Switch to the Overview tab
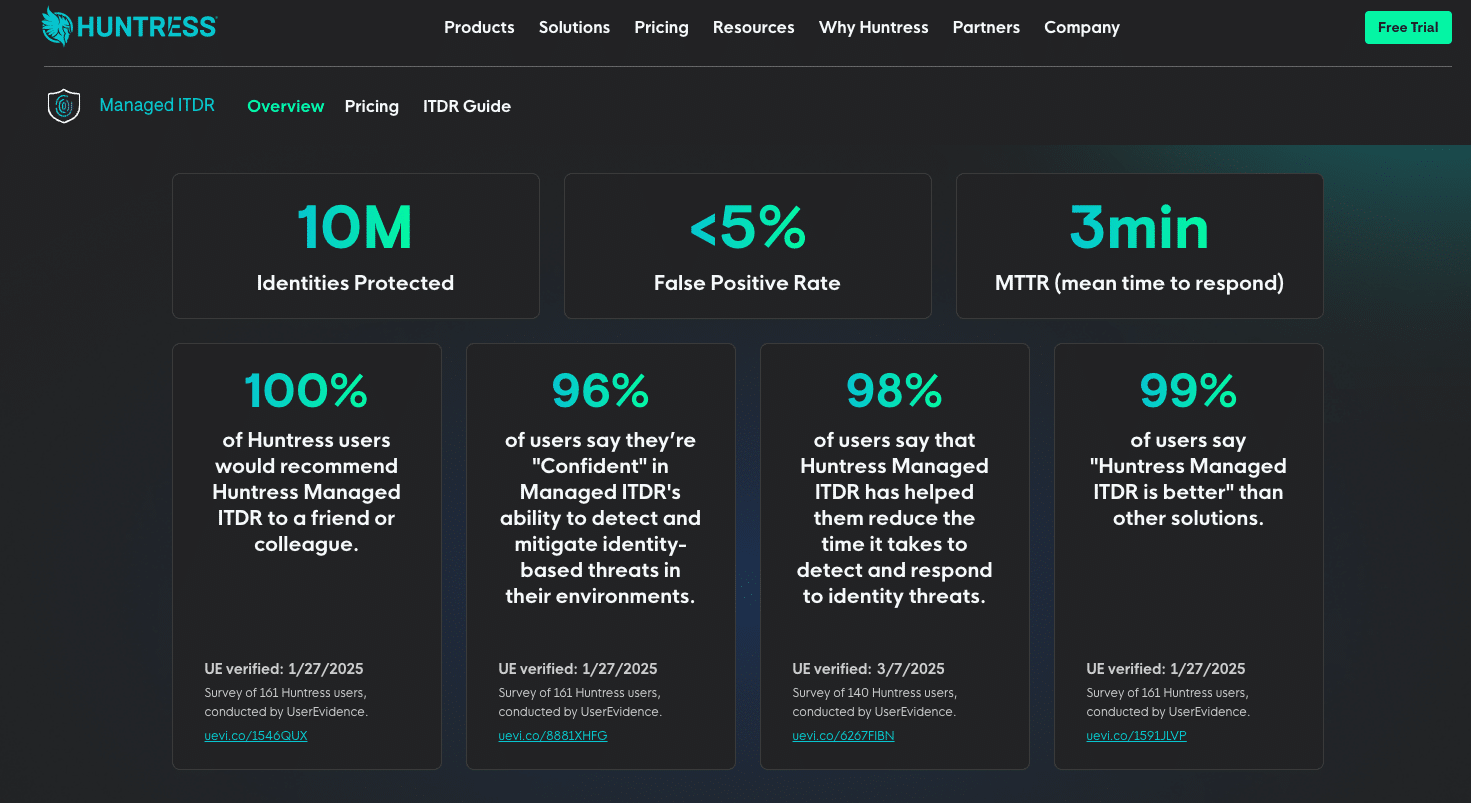The width and height of the screenshot is (1471, 803). click(285, 106)
